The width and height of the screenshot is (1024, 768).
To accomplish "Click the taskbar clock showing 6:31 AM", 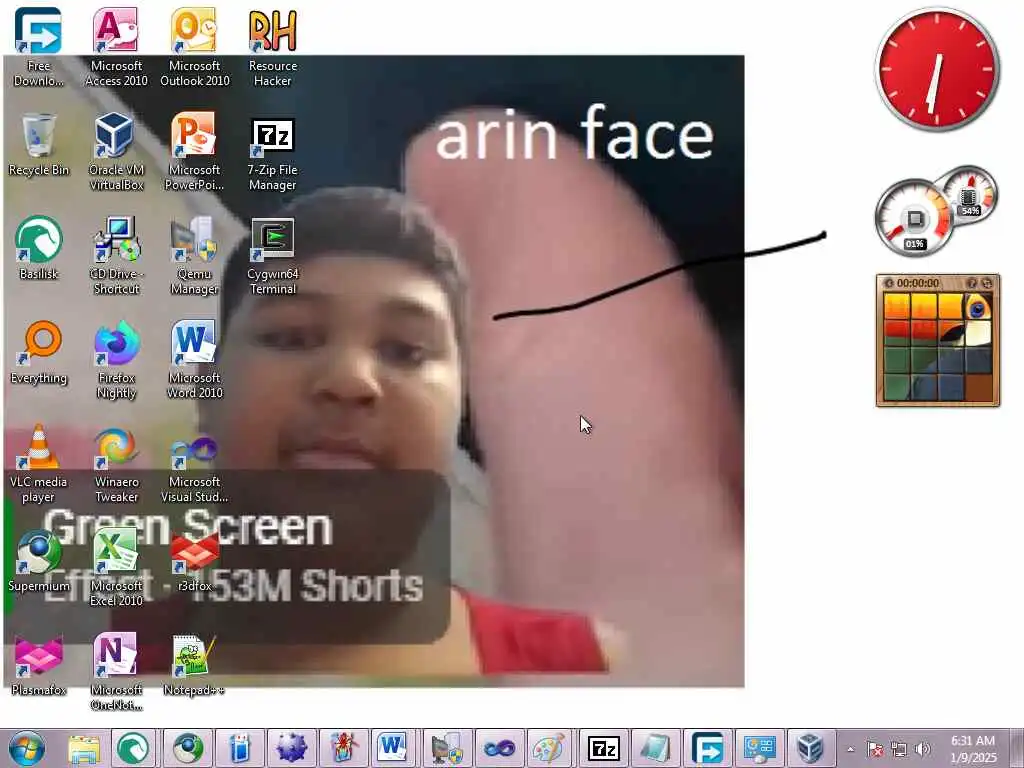I will point(973,749).
